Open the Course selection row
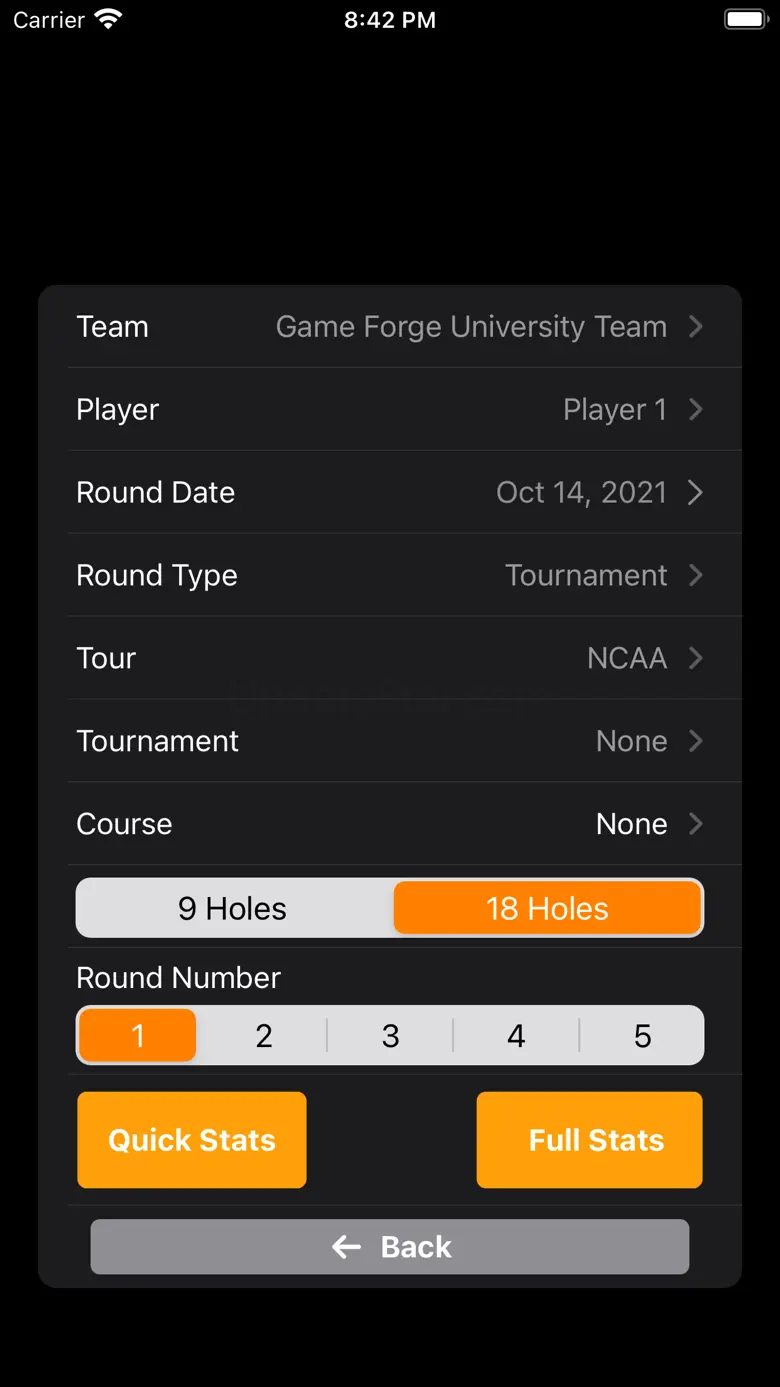Screen dimensions: 780x1387 (390, 824)
